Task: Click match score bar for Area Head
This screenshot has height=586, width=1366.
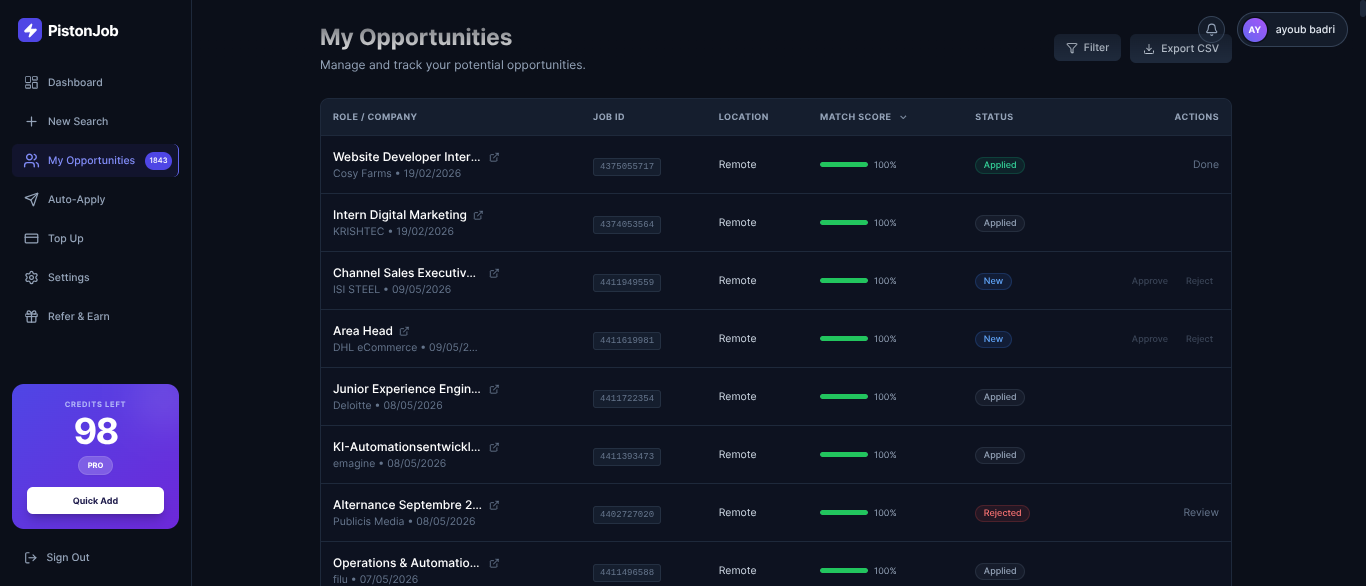Action: [844, 338]
